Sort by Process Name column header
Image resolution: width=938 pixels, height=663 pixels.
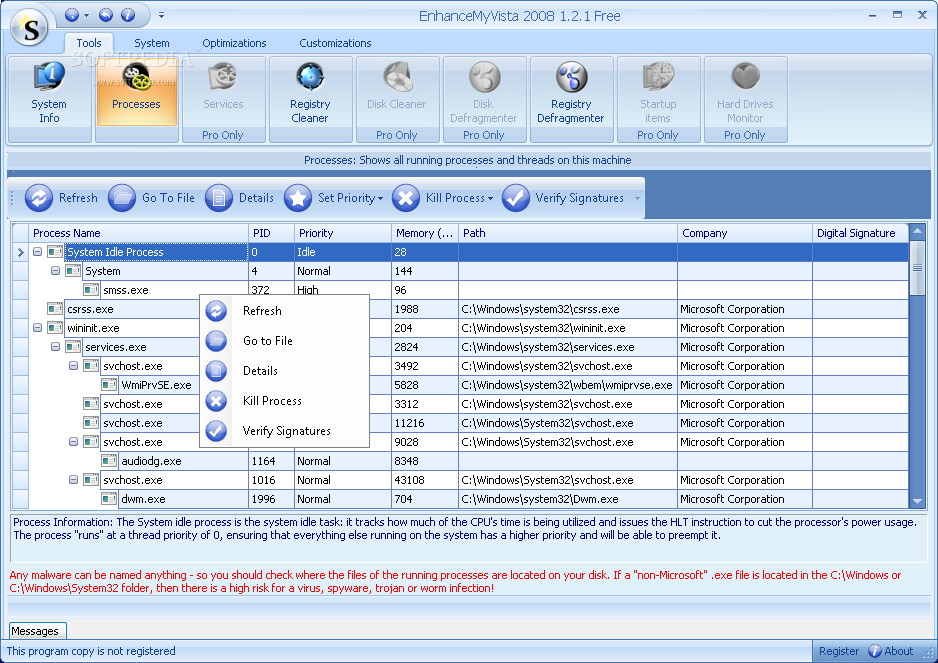139,233
